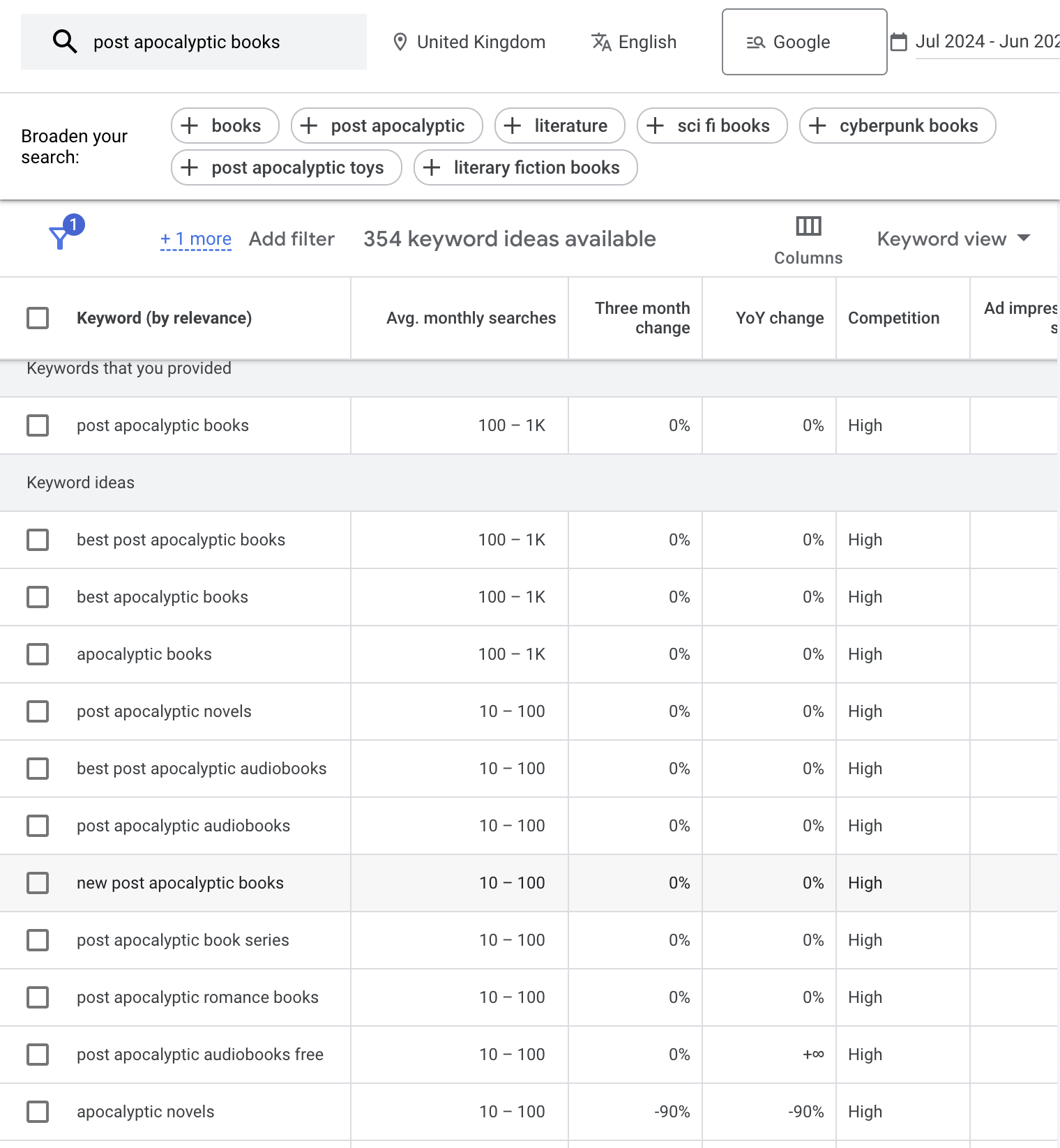Sort by Competition column header
This screenshot has width=1060, height=1148.
tap(893, 318)
